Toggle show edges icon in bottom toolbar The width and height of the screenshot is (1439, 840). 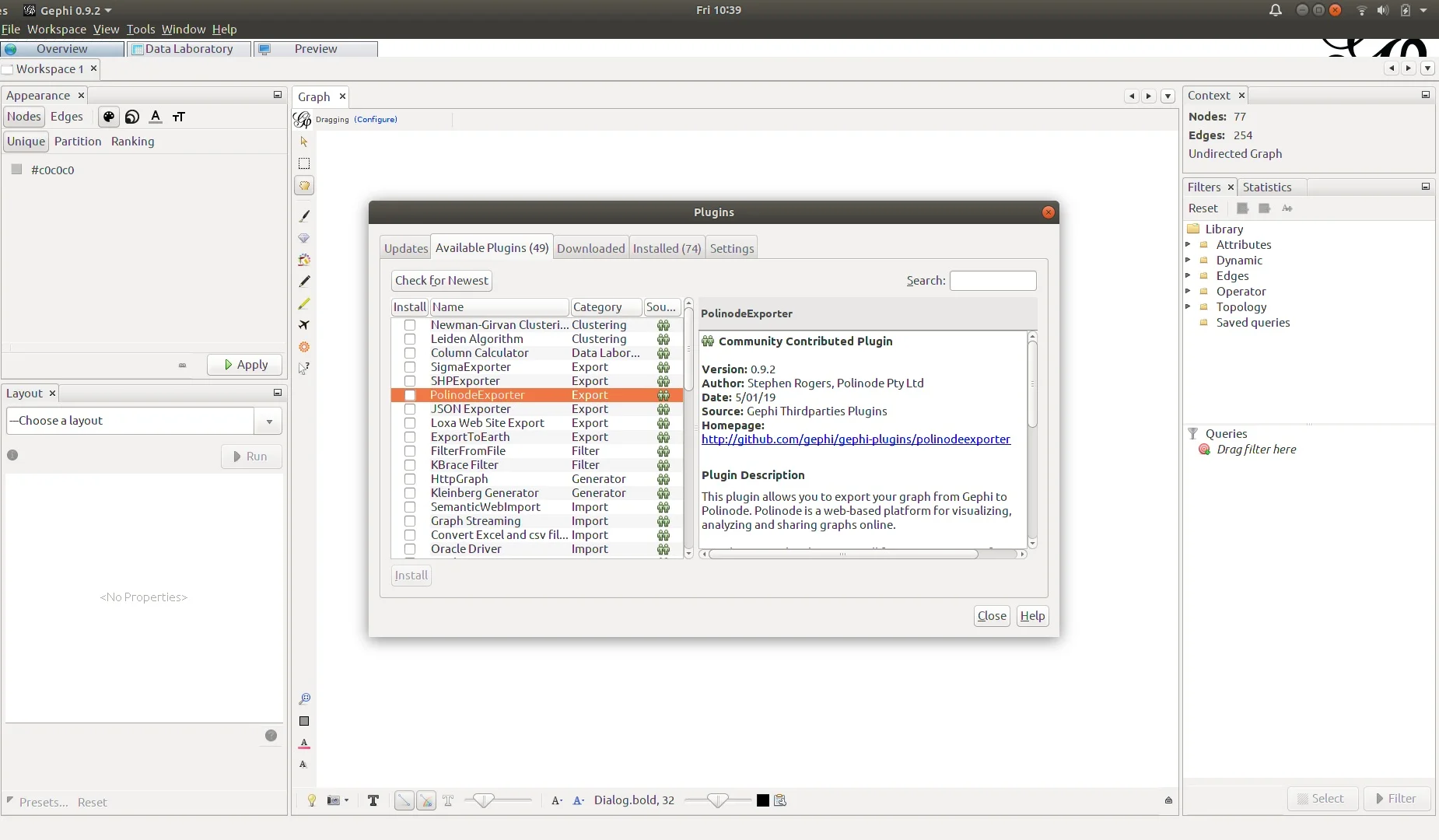[x=404, y=800]
